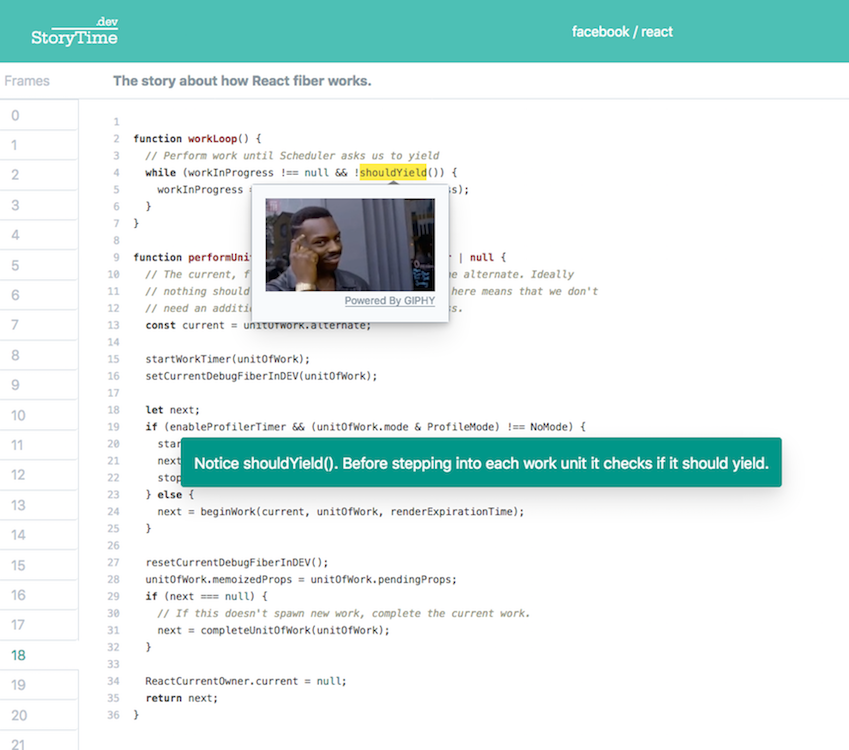The image size is (849, 750).
Task: Click the highlighted shouldYield token
Action: click(x=393, y=173)
